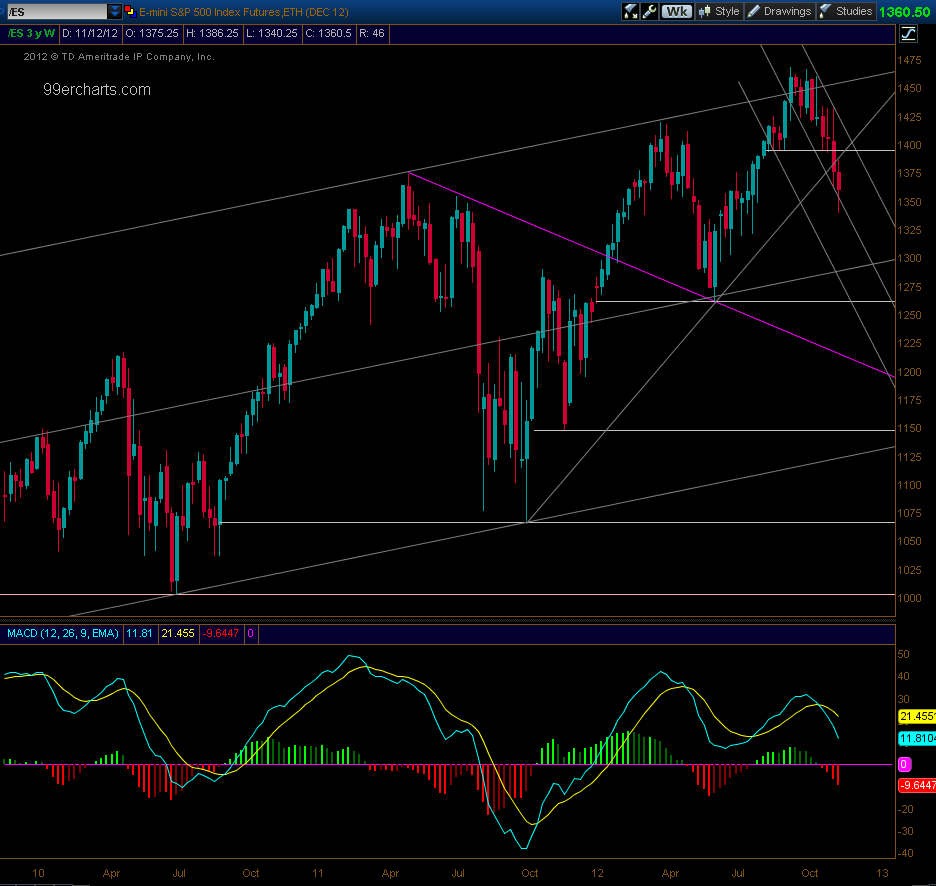Click the '11' year label on time axis
The width and height of the screenshot is (936, 886).
(x=318, y=873)
